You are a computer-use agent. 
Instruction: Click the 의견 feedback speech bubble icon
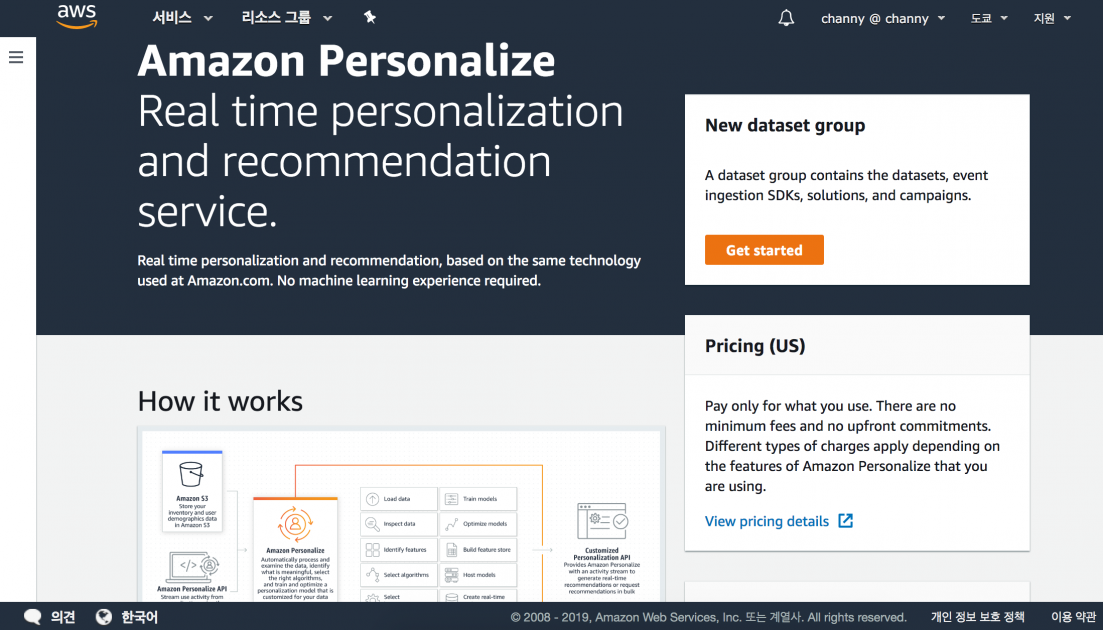coord(32,616)
